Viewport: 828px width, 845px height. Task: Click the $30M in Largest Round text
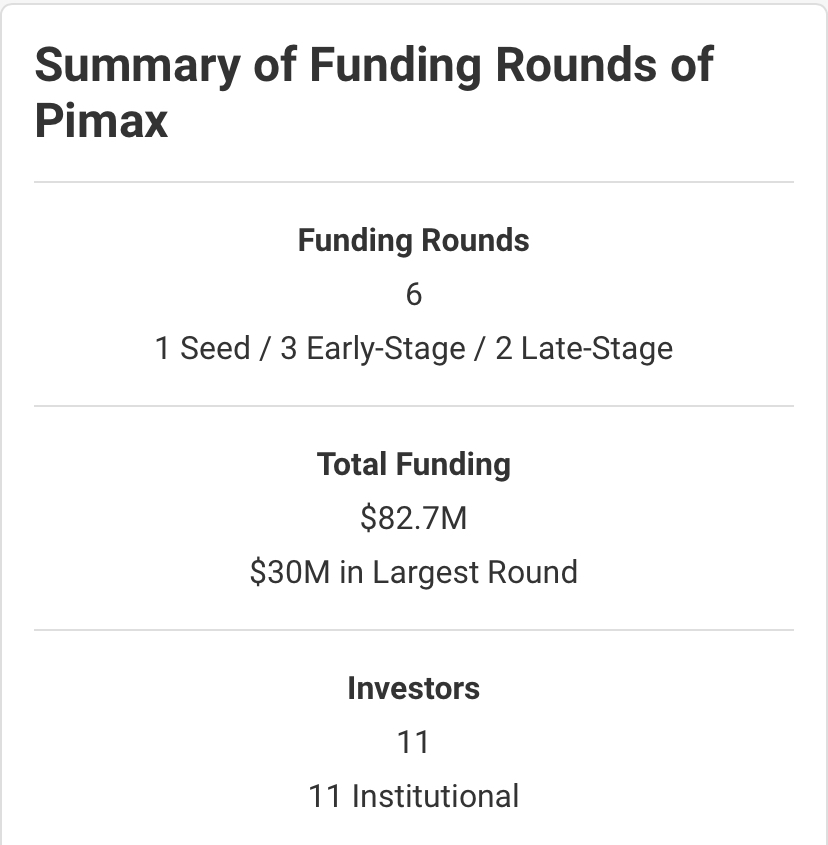click(413, 572)
